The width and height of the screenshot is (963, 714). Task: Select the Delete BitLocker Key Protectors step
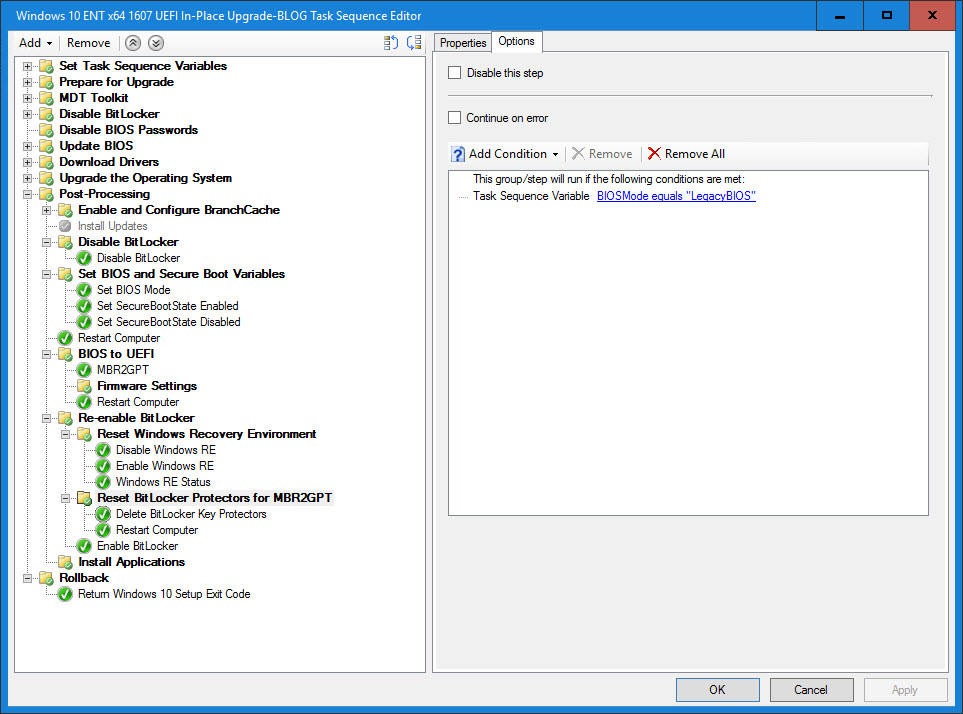coord(191,514)
